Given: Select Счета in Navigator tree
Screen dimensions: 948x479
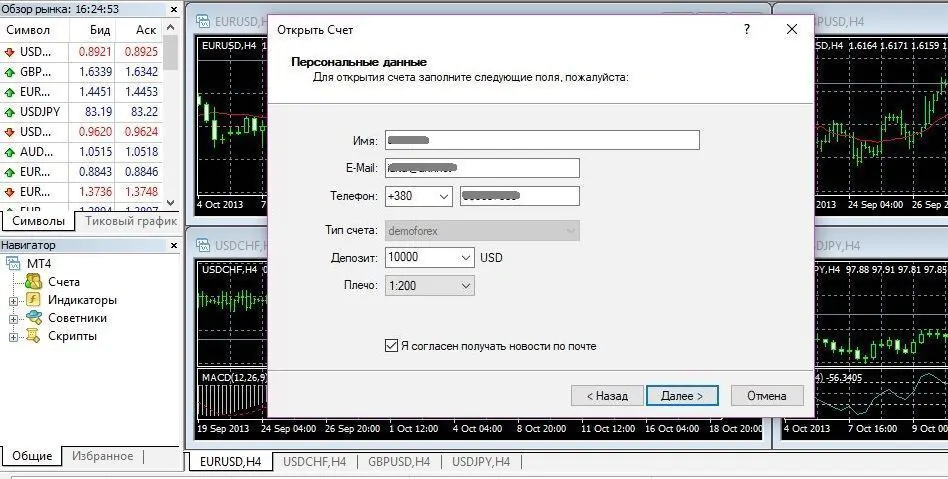Looking at the screenshot, I should (x=64, y=282).
